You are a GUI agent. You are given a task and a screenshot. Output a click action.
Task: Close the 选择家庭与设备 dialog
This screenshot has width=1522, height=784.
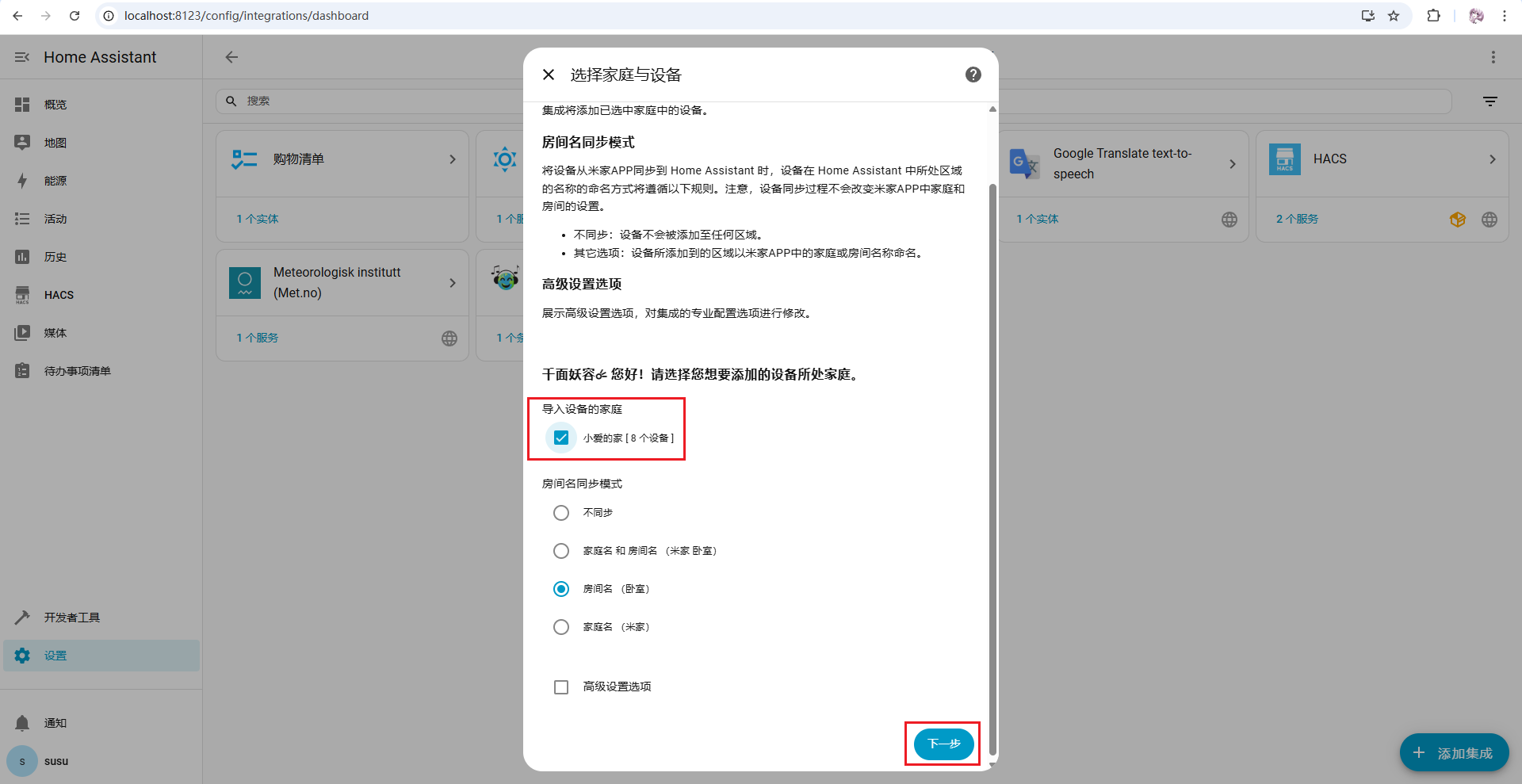(549, 75)
